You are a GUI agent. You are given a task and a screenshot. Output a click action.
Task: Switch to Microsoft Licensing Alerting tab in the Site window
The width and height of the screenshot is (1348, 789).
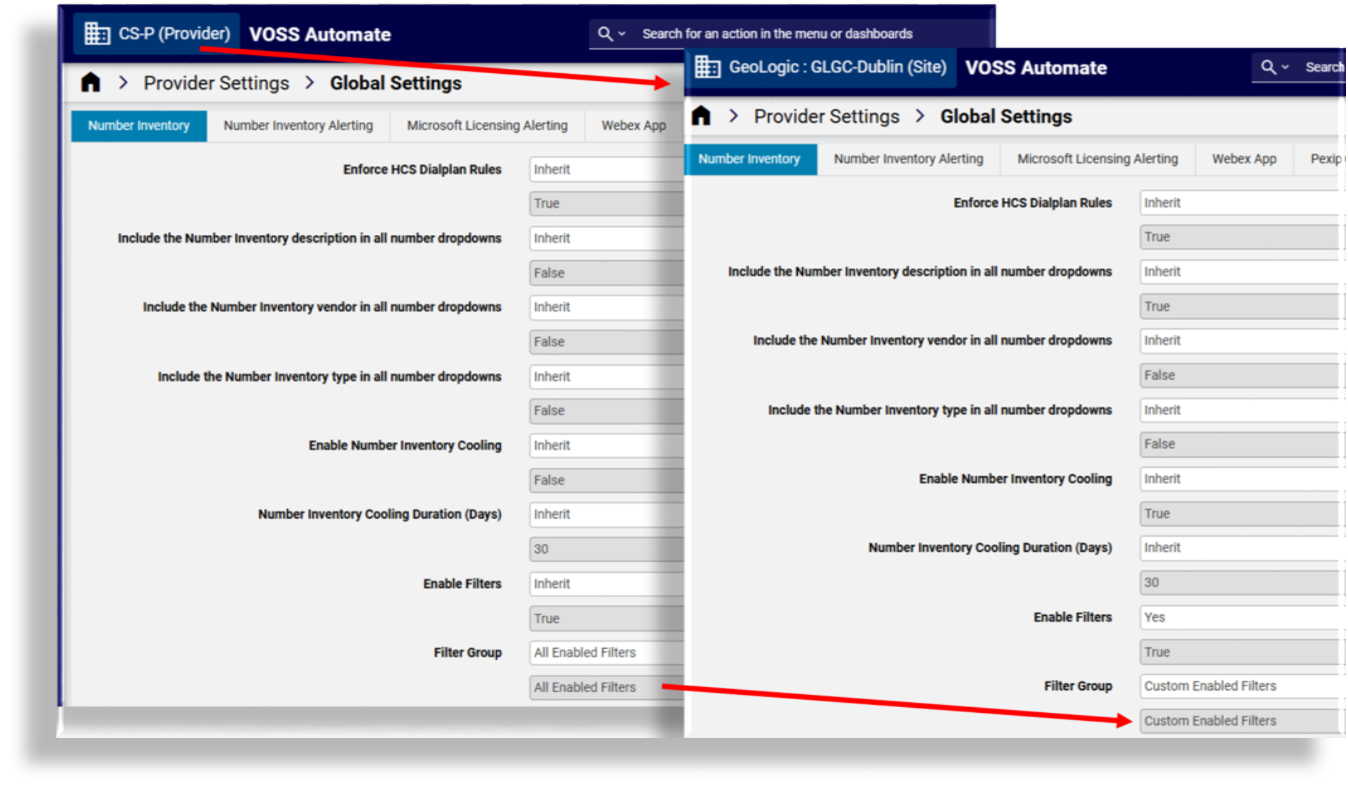tap(1097, 159)
